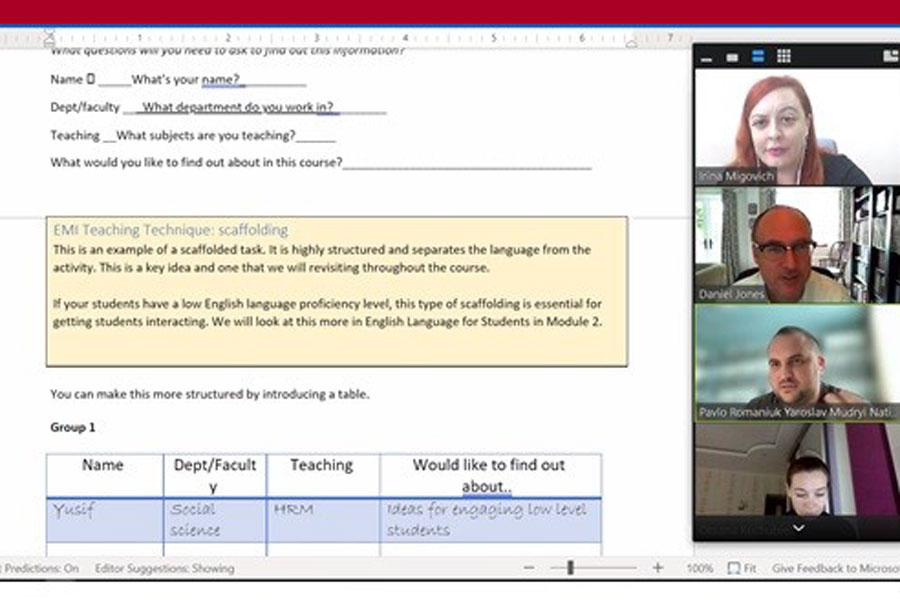This screenshot has width=900, height=600.
Task: Click the left indent marker on ruler
Action: tap(50, 39)
